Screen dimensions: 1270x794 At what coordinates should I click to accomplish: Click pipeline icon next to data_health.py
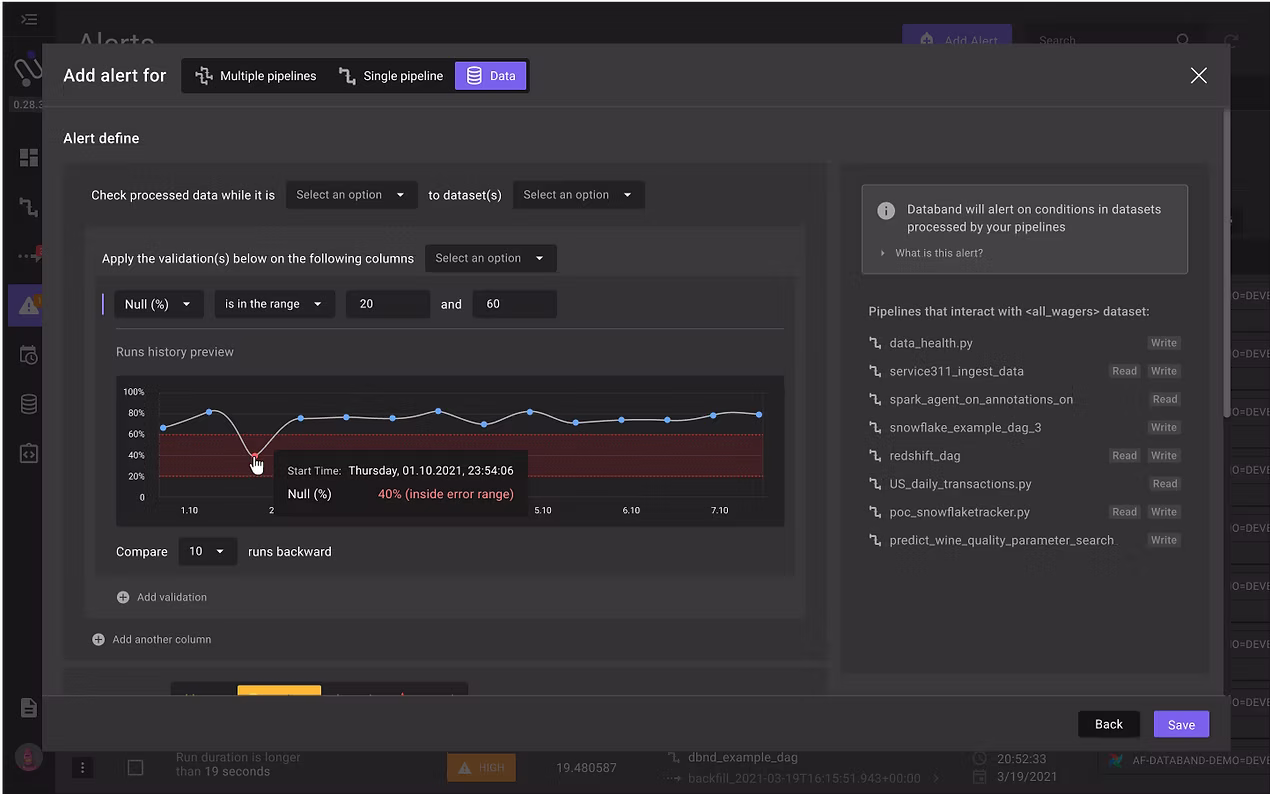click(875, 343)
